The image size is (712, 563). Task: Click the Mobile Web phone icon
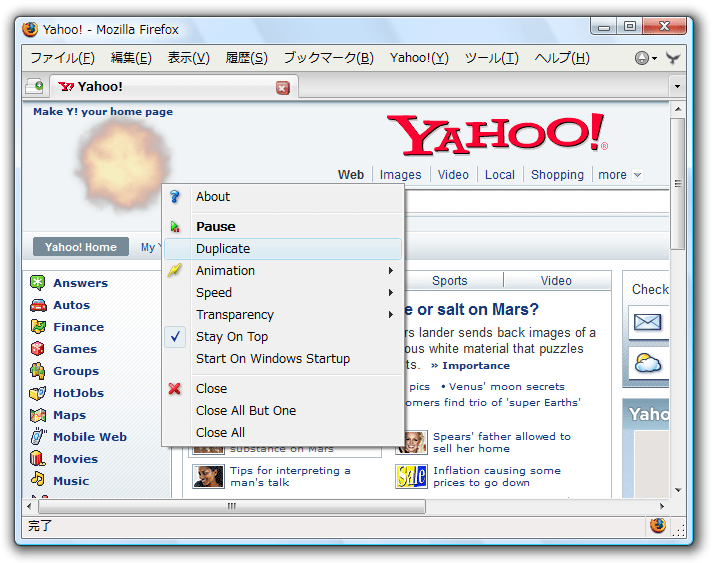point(39,436)
